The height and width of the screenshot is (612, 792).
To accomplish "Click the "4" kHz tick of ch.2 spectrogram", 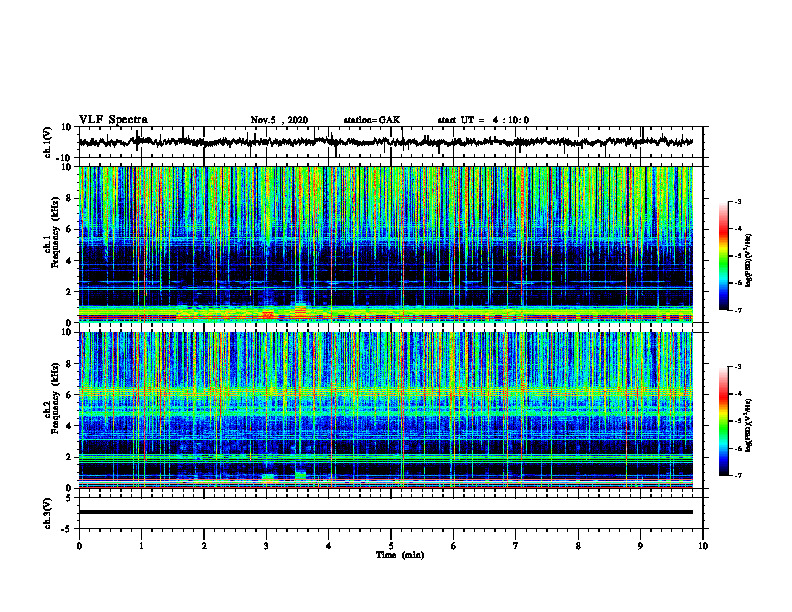I will click(70, 426).
